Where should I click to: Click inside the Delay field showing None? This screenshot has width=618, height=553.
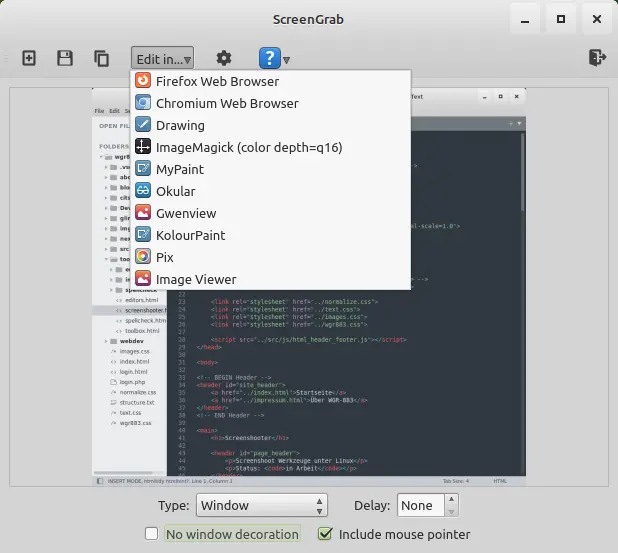(x=421, y=505)
